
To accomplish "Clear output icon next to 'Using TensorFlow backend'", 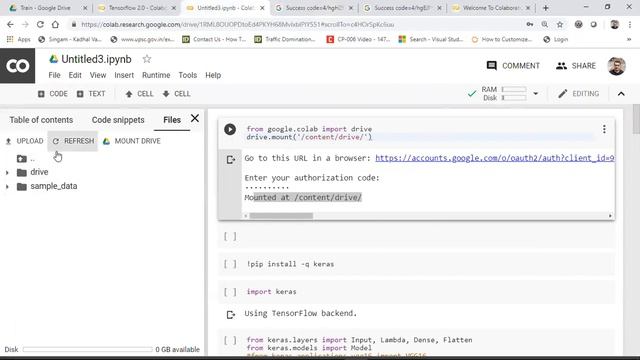I will point(231,315).
